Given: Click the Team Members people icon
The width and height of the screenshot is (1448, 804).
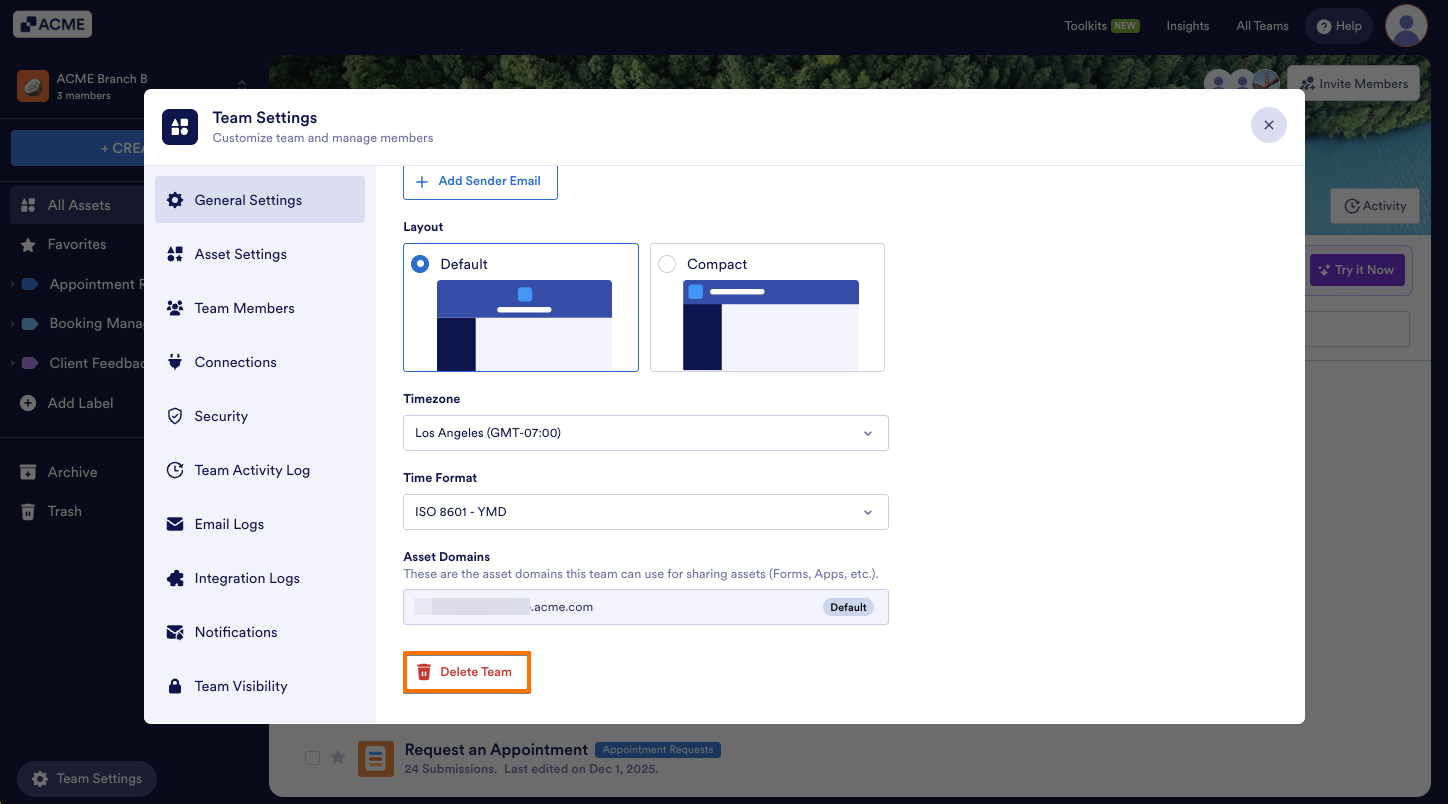Looking at the screenshot, I should pos(175,308).
